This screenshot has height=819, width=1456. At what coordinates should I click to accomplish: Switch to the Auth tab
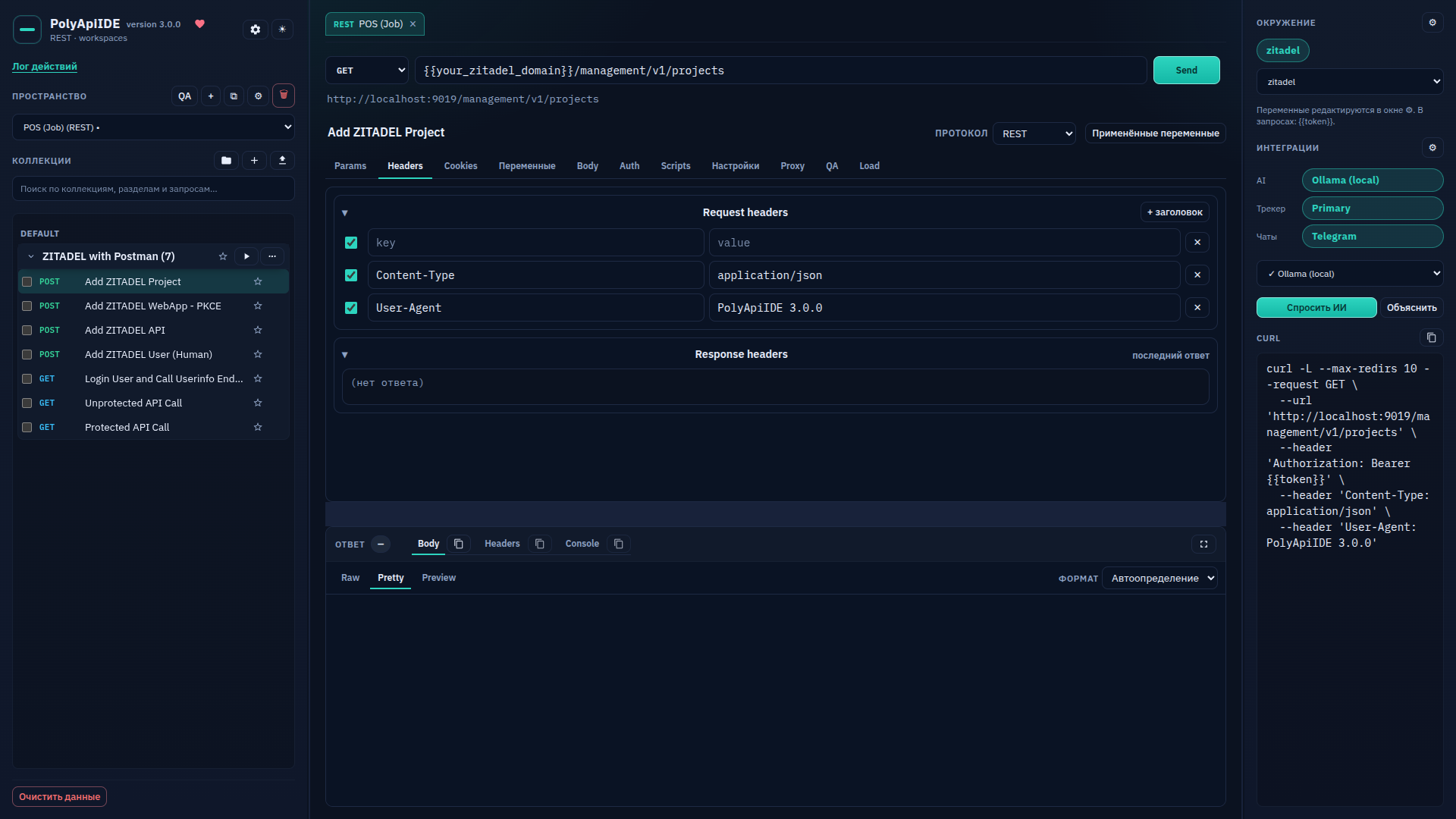coord(629,166)
